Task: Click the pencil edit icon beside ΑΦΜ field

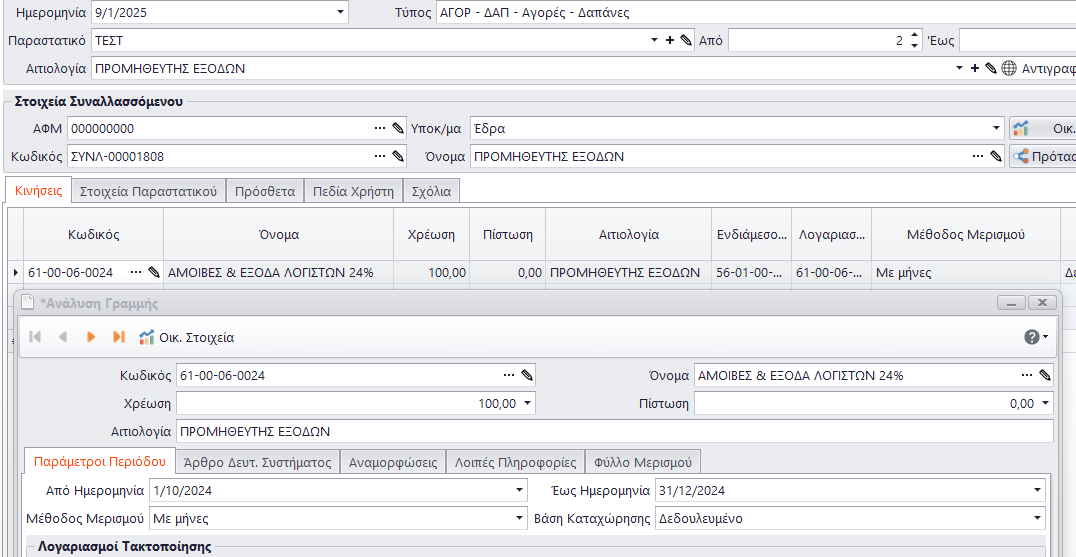Action: click(398, 128)
